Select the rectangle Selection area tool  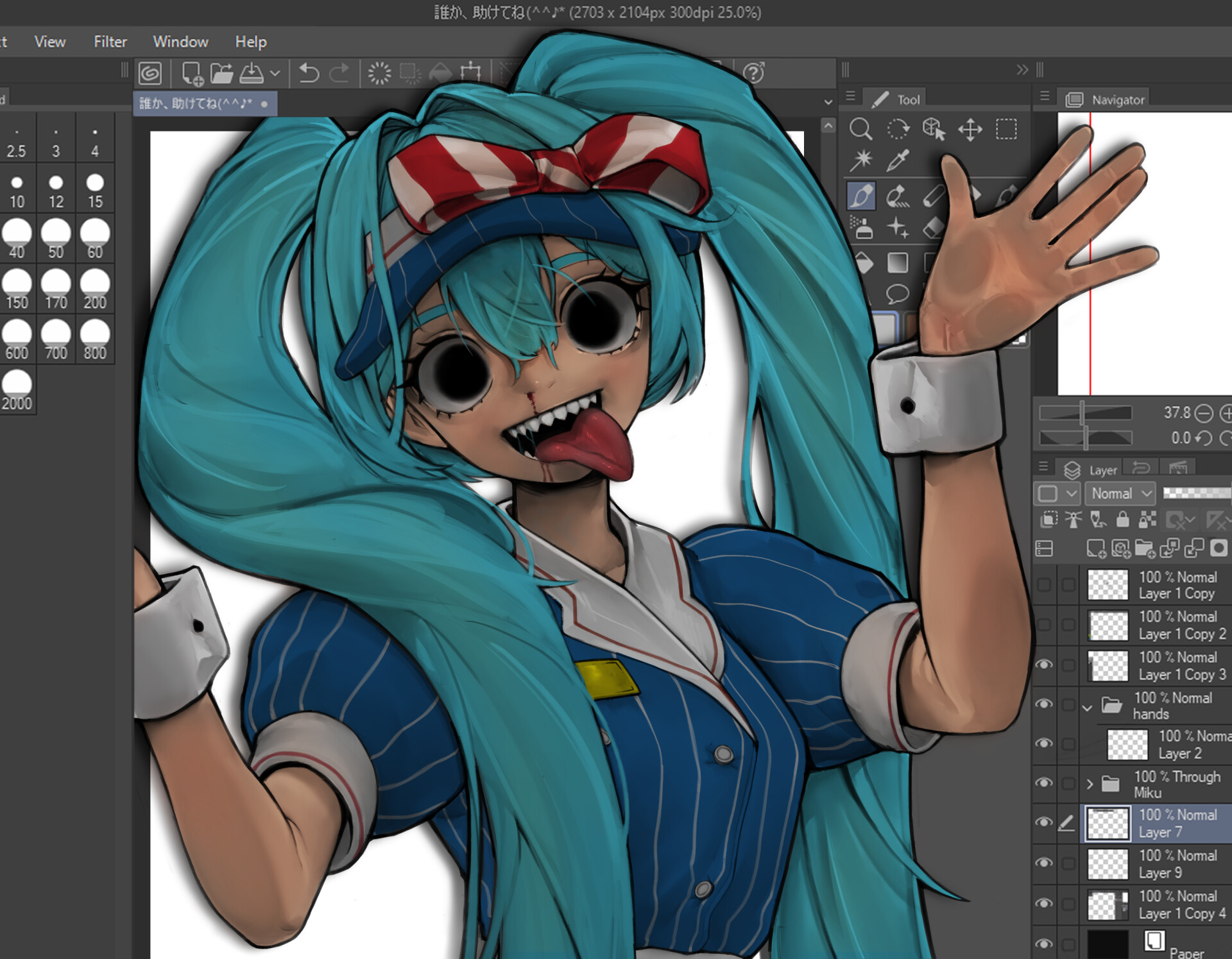click(x=1006, y=129)
